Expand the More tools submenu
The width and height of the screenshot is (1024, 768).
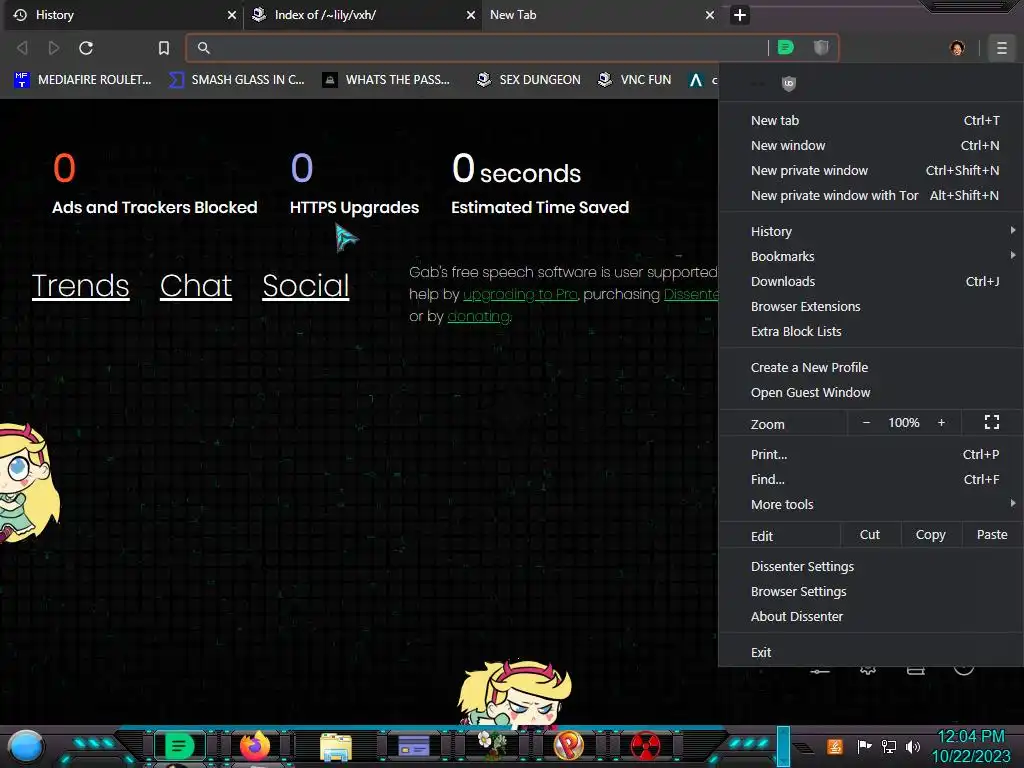(871, 504)
